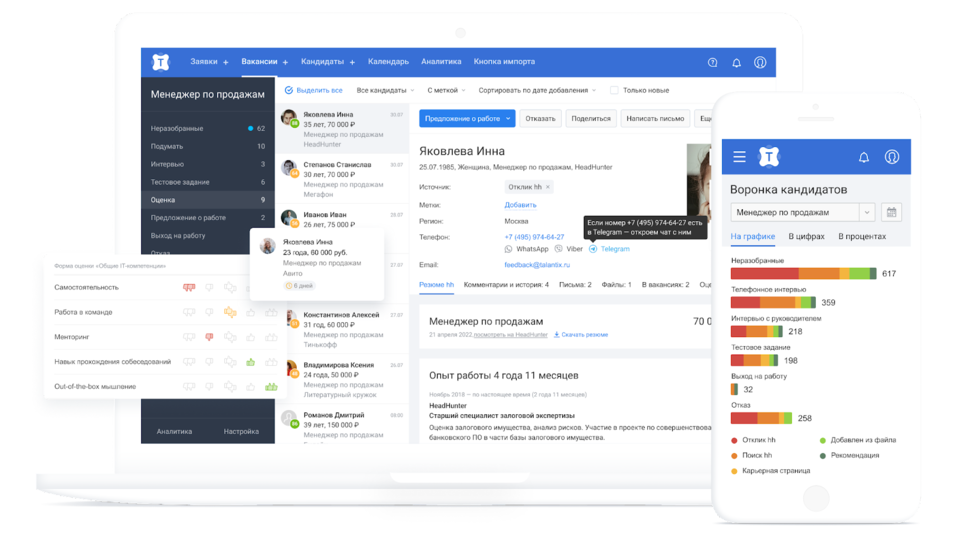The height and width of the screenshot is (538, 957).
Task: Rate Mentoring with red thumbs-down
Action: pos(209,337)
